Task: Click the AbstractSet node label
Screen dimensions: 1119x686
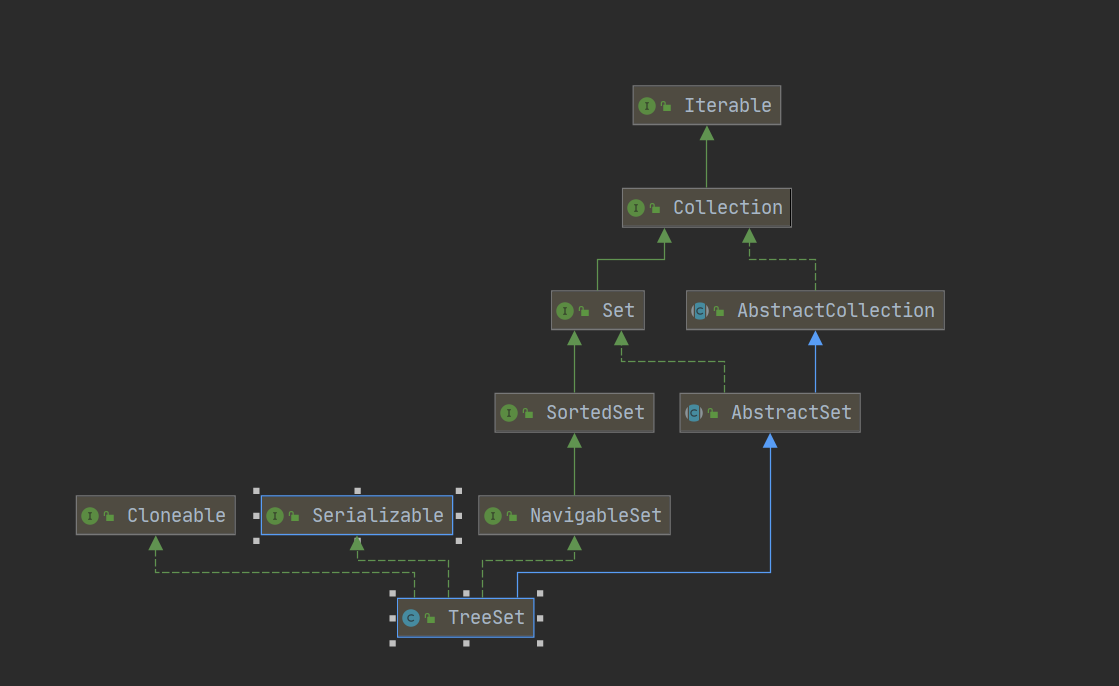Action: [x=791, y=413]
